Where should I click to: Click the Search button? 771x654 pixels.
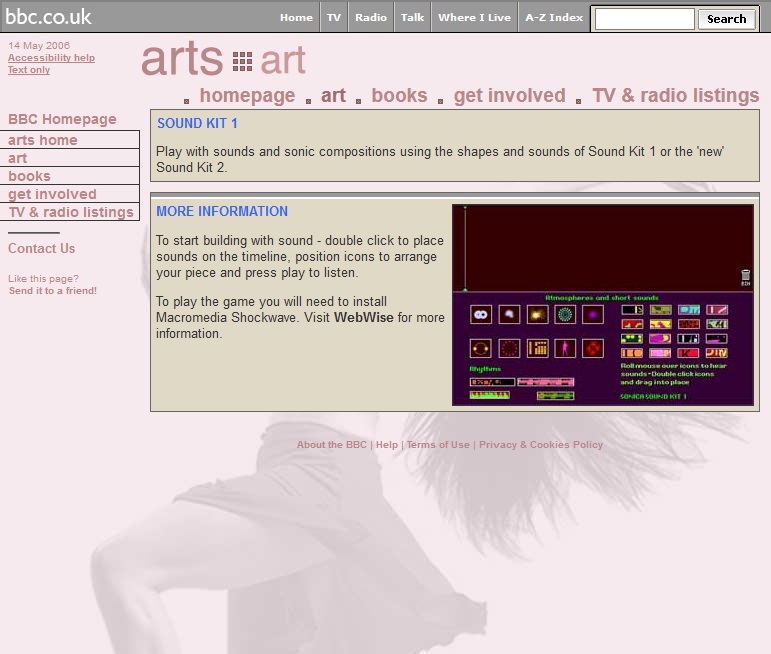coord(726,19)
